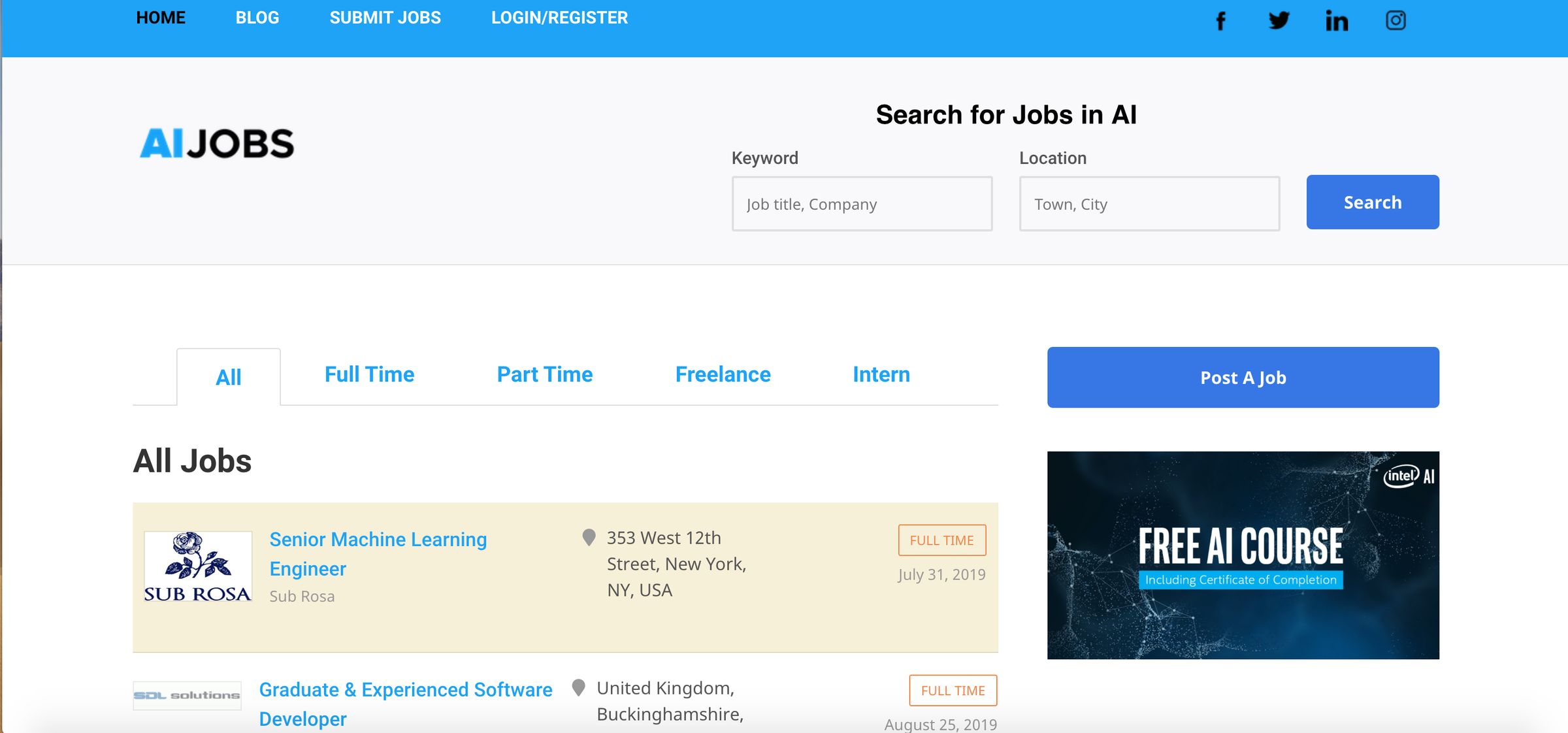Click the SDL Solutions company logo

[187, 695]
